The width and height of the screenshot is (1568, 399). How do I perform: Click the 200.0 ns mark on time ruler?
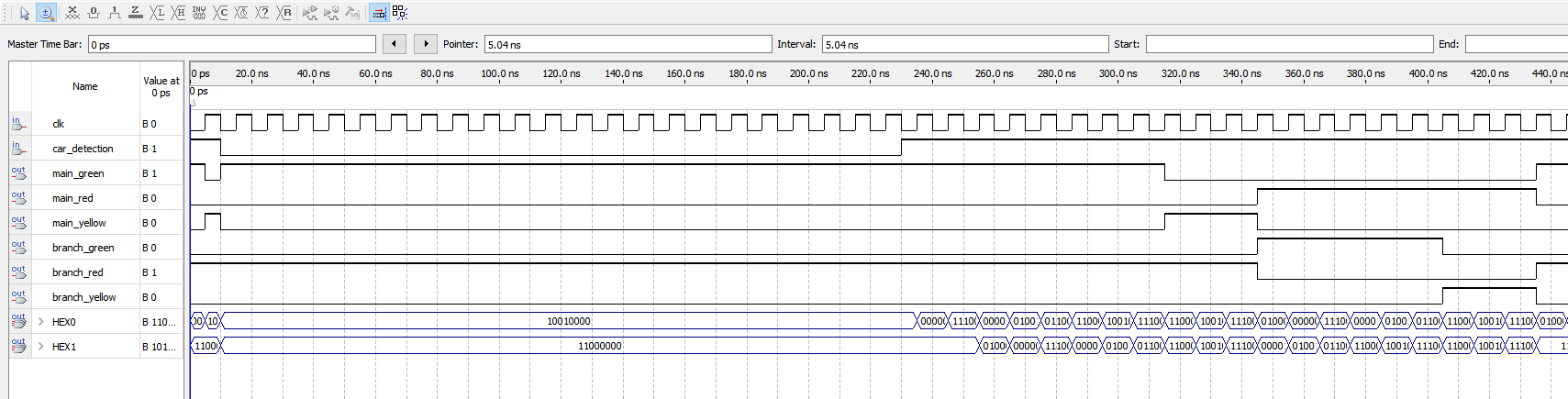(x=809, y=73)
